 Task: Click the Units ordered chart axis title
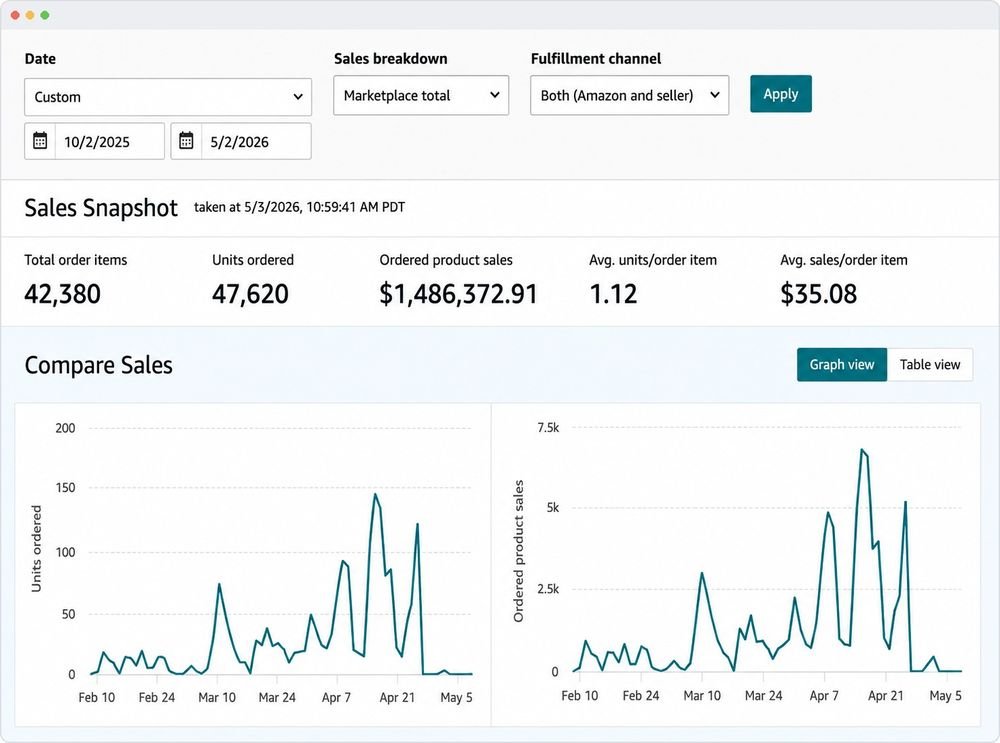click(x=36, y=548)
